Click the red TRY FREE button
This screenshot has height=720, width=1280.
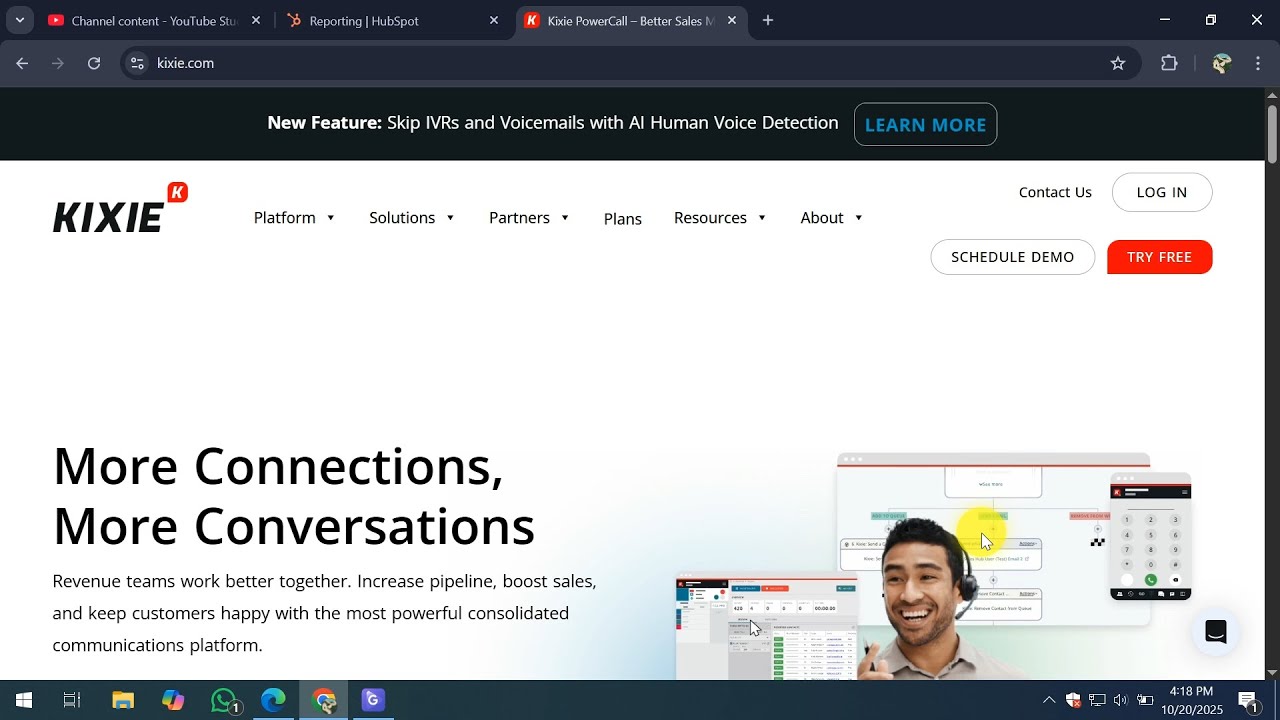(x=1160, y=257)
